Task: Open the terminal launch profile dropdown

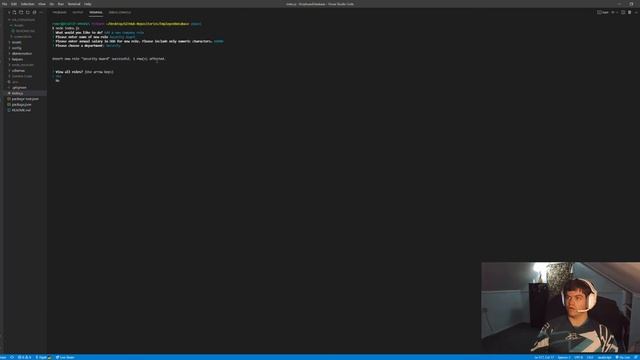Action: click(x=617, y=12)
